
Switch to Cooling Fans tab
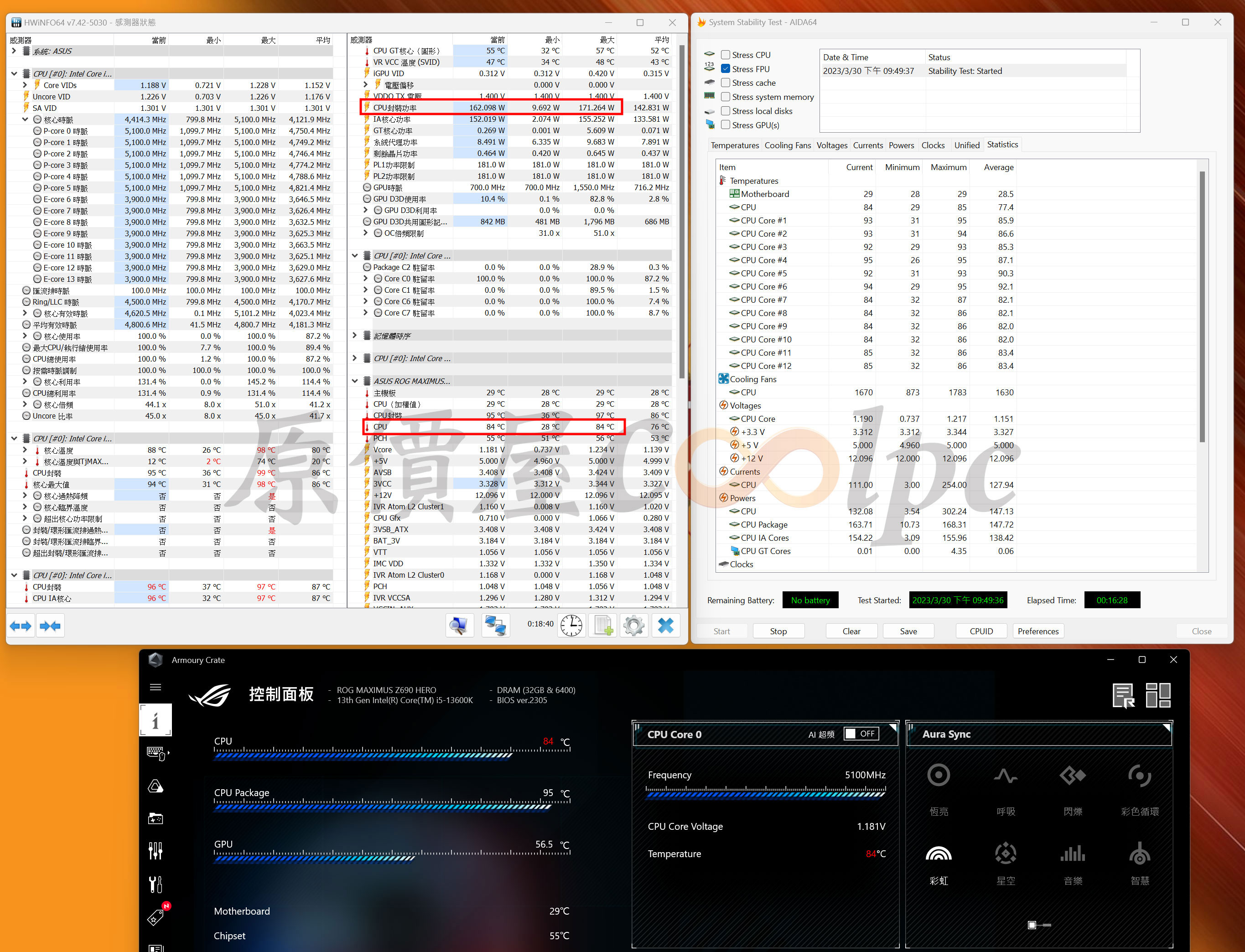(x=787, y=145)
